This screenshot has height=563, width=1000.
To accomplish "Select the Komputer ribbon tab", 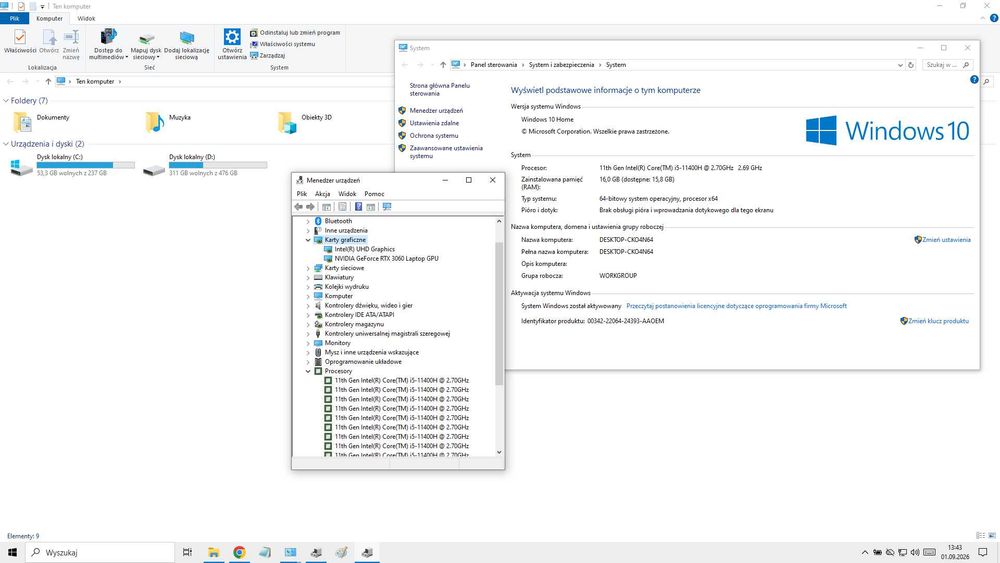I will (50, 18).
